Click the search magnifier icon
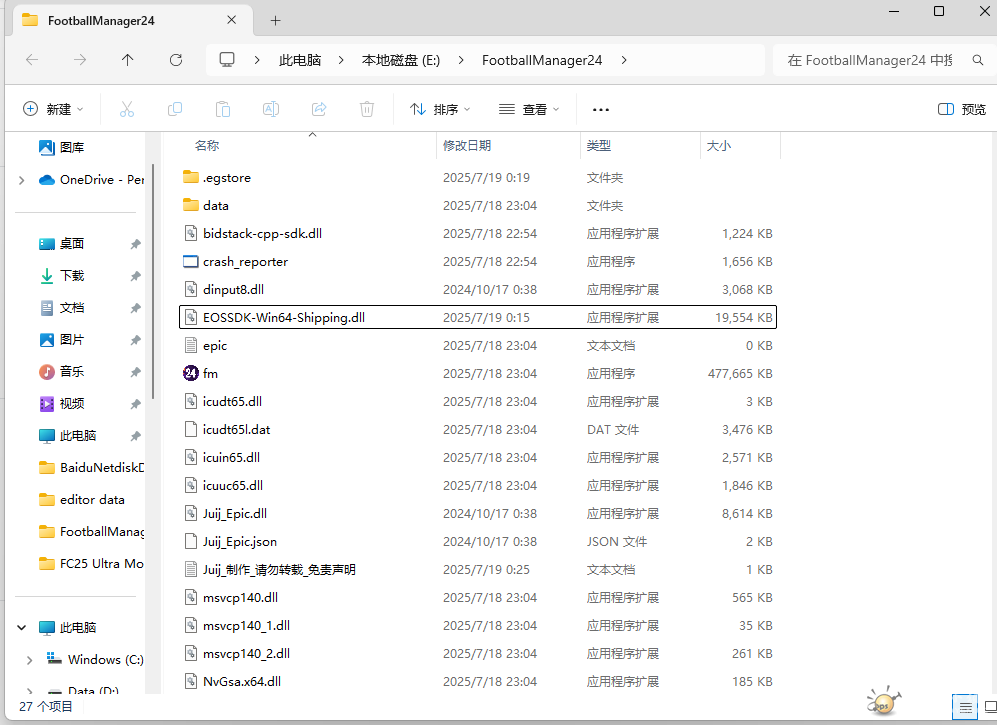The width and height of the screenshot is (997, 725). coord(978,60)
